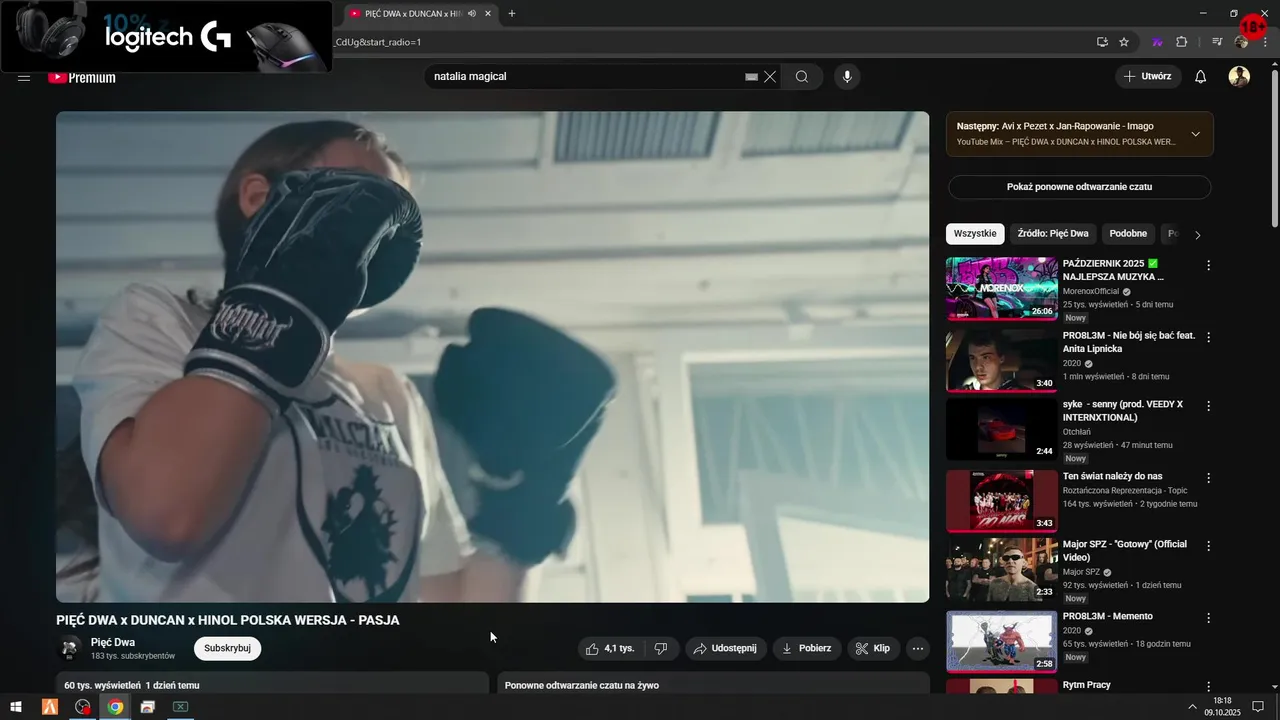Open more actions three-dot button under video

[x=918, y=648]
